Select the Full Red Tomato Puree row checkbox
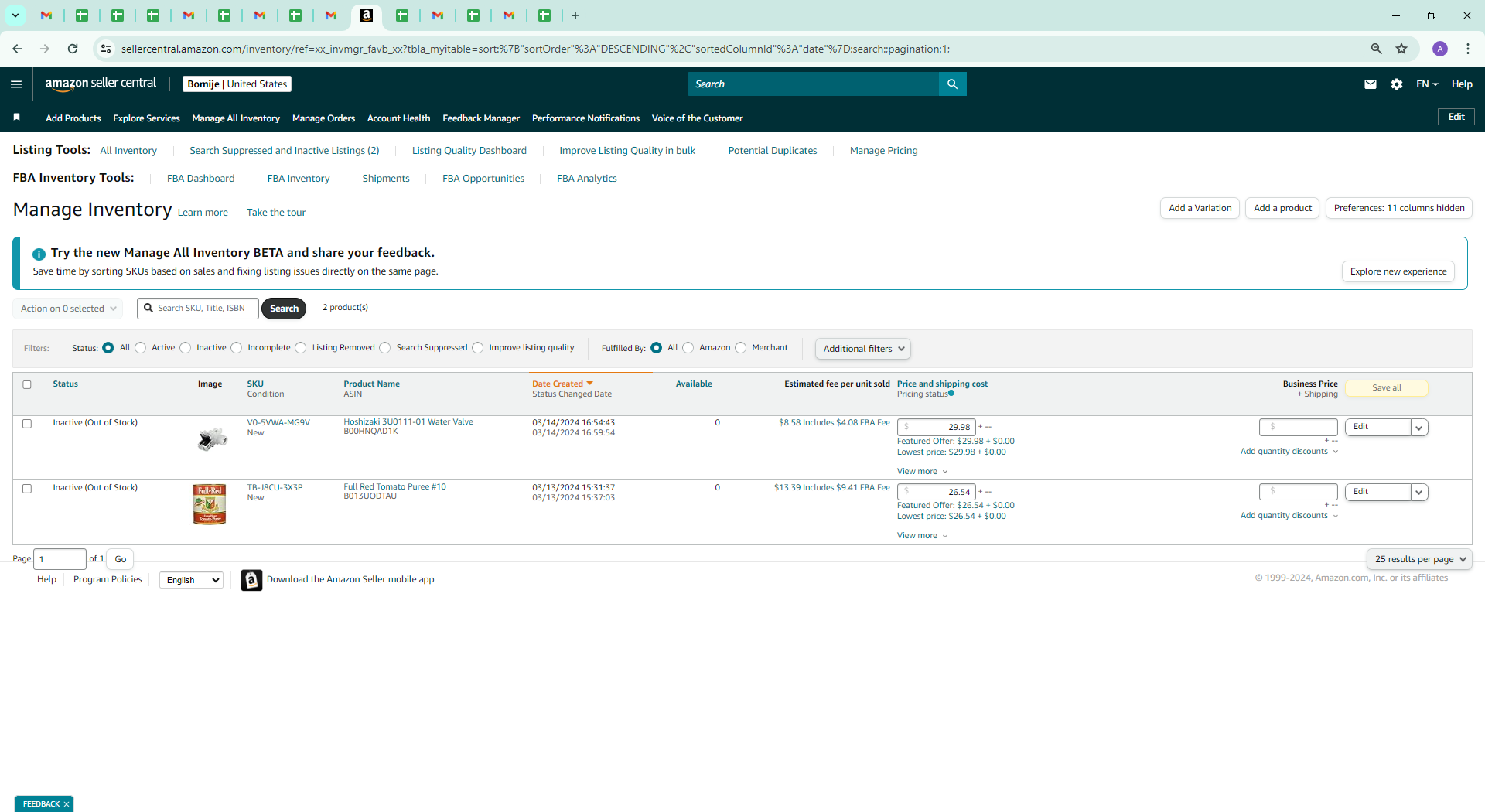Viewport: 1485px width, 812px height. [27, 489]
